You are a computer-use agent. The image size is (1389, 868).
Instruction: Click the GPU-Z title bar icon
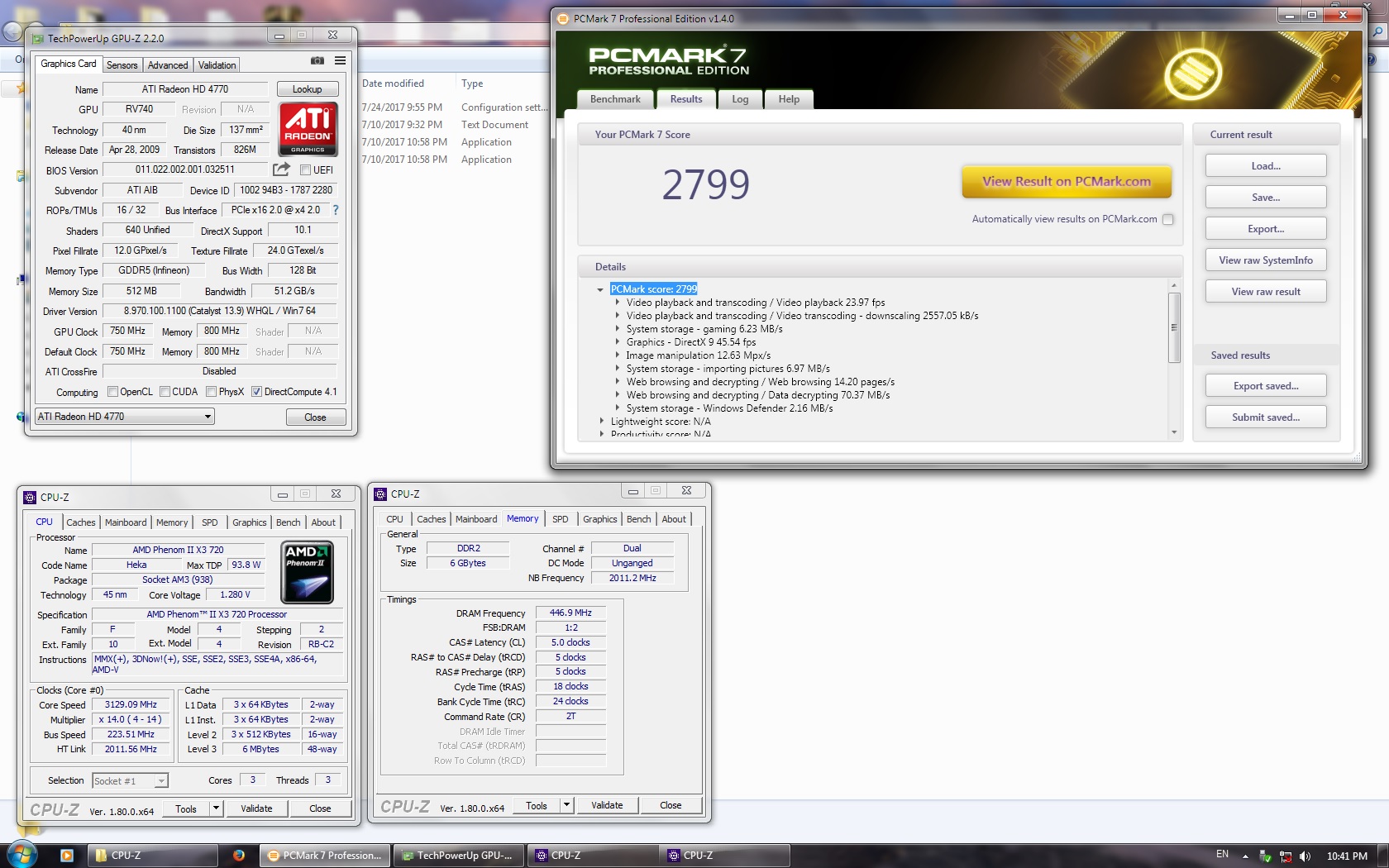37,38
